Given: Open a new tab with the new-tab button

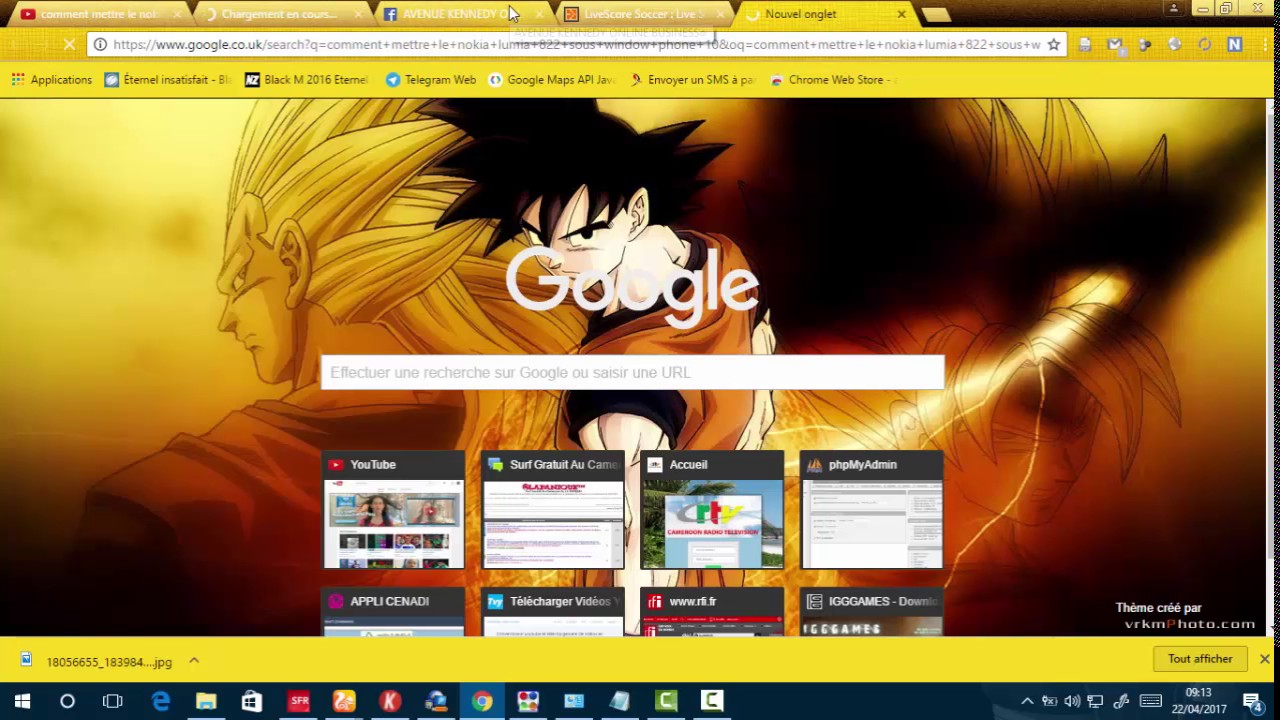Looking at the screenshot, I should [x=935, y=14].
